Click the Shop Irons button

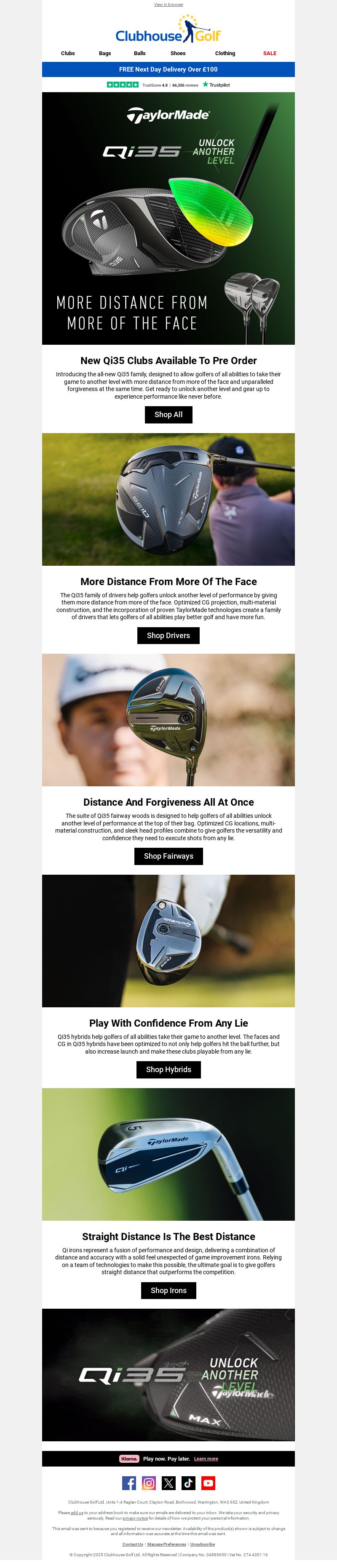[169, 1291]
